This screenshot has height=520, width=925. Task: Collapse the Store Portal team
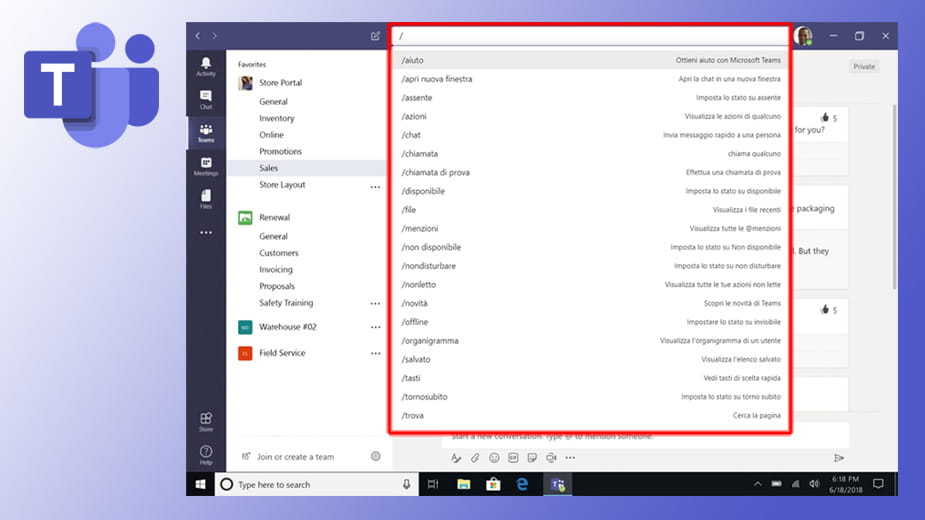[280, 83]
